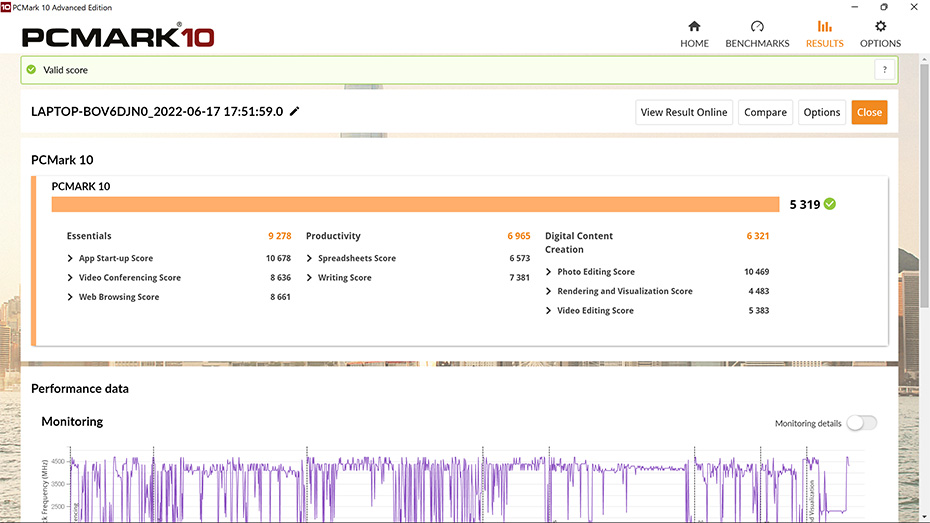This screenshot has height=523, width=930.
Task: Click the orange PCMark 10 score bar
Action: tap(415, 204)
